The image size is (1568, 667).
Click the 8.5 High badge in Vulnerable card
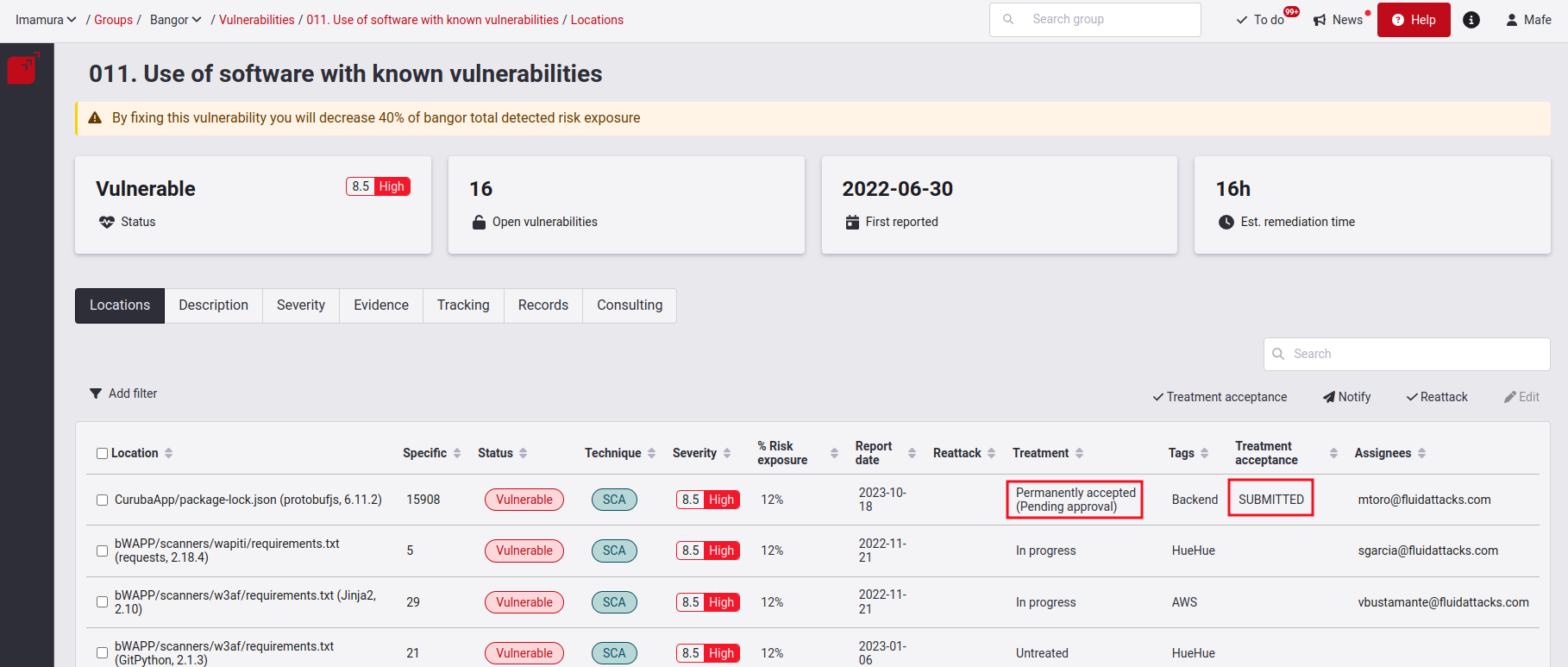coord(378,186)
